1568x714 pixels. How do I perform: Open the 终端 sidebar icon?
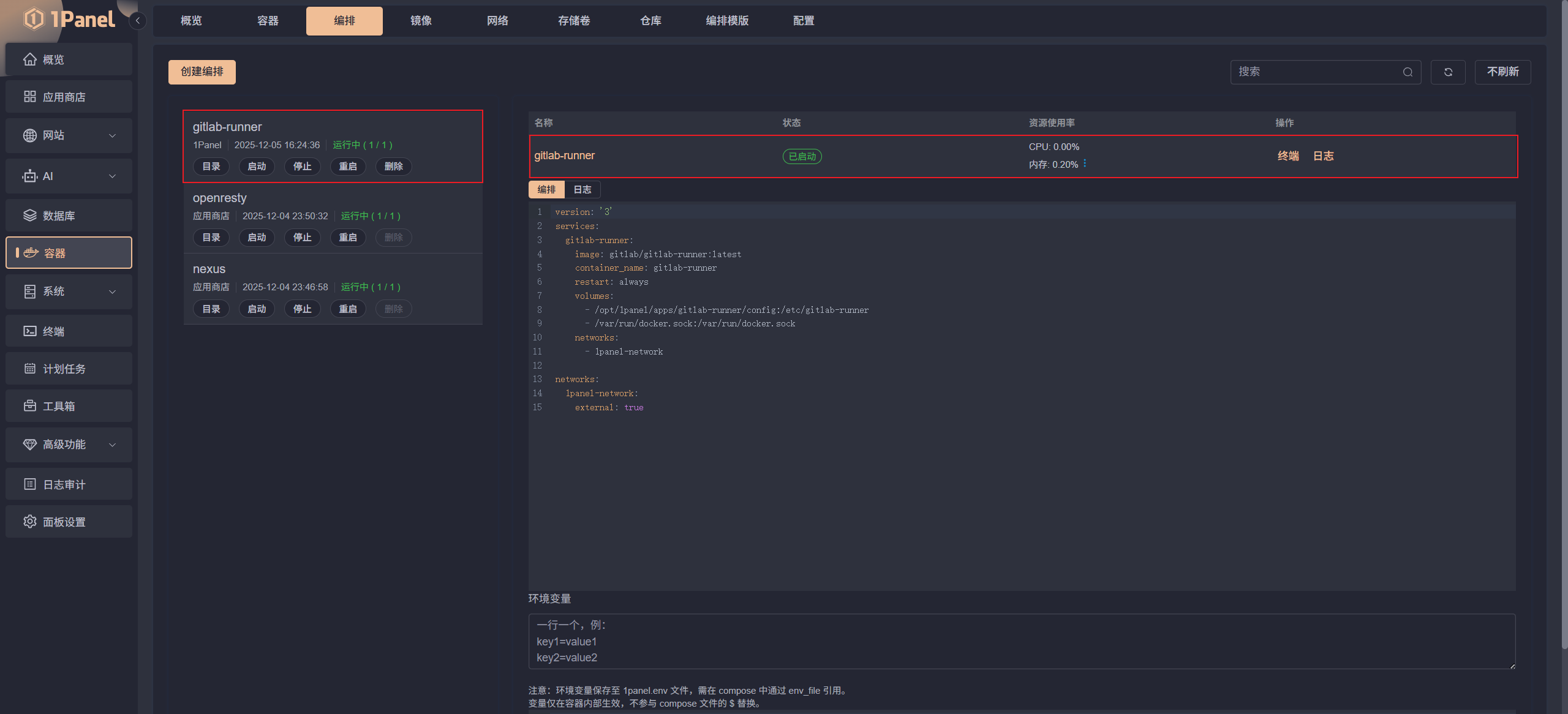coord(31,331)
